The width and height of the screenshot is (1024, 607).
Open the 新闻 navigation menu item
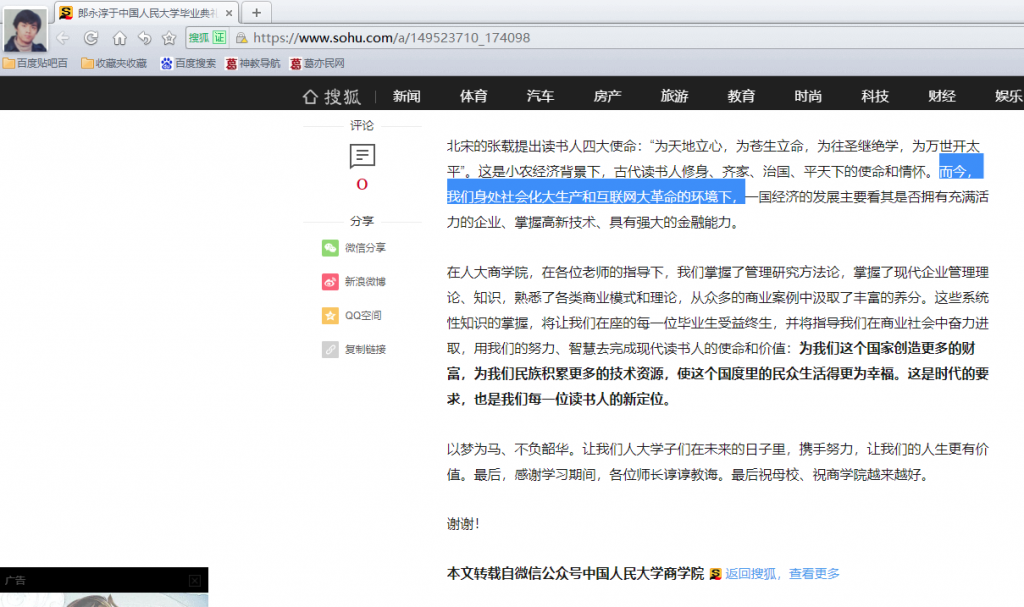pos(406,96)
